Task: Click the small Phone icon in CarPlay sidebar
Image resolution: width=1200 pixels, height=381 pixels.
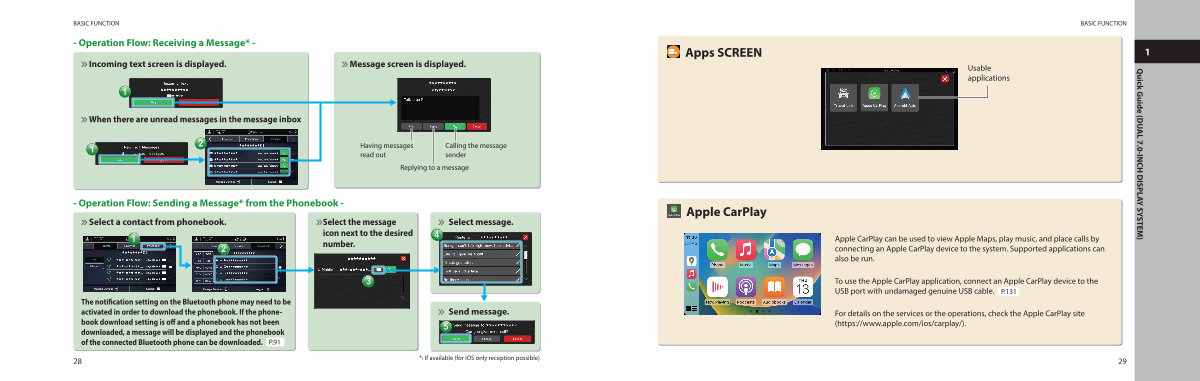Action: click(x=691, y=286)
